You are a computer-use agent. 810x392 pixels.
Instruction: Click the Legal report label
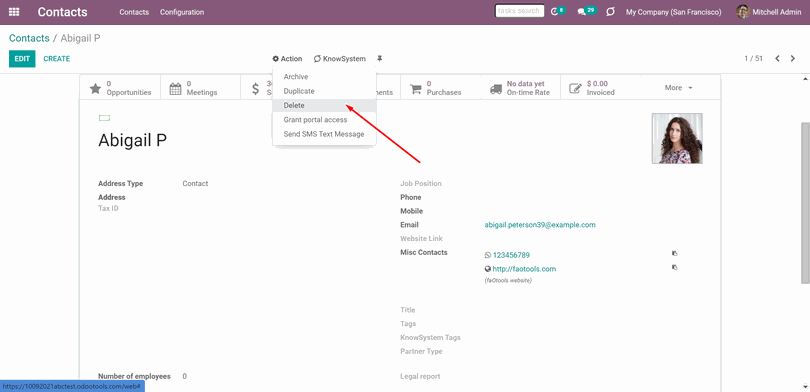click(420, 377)
